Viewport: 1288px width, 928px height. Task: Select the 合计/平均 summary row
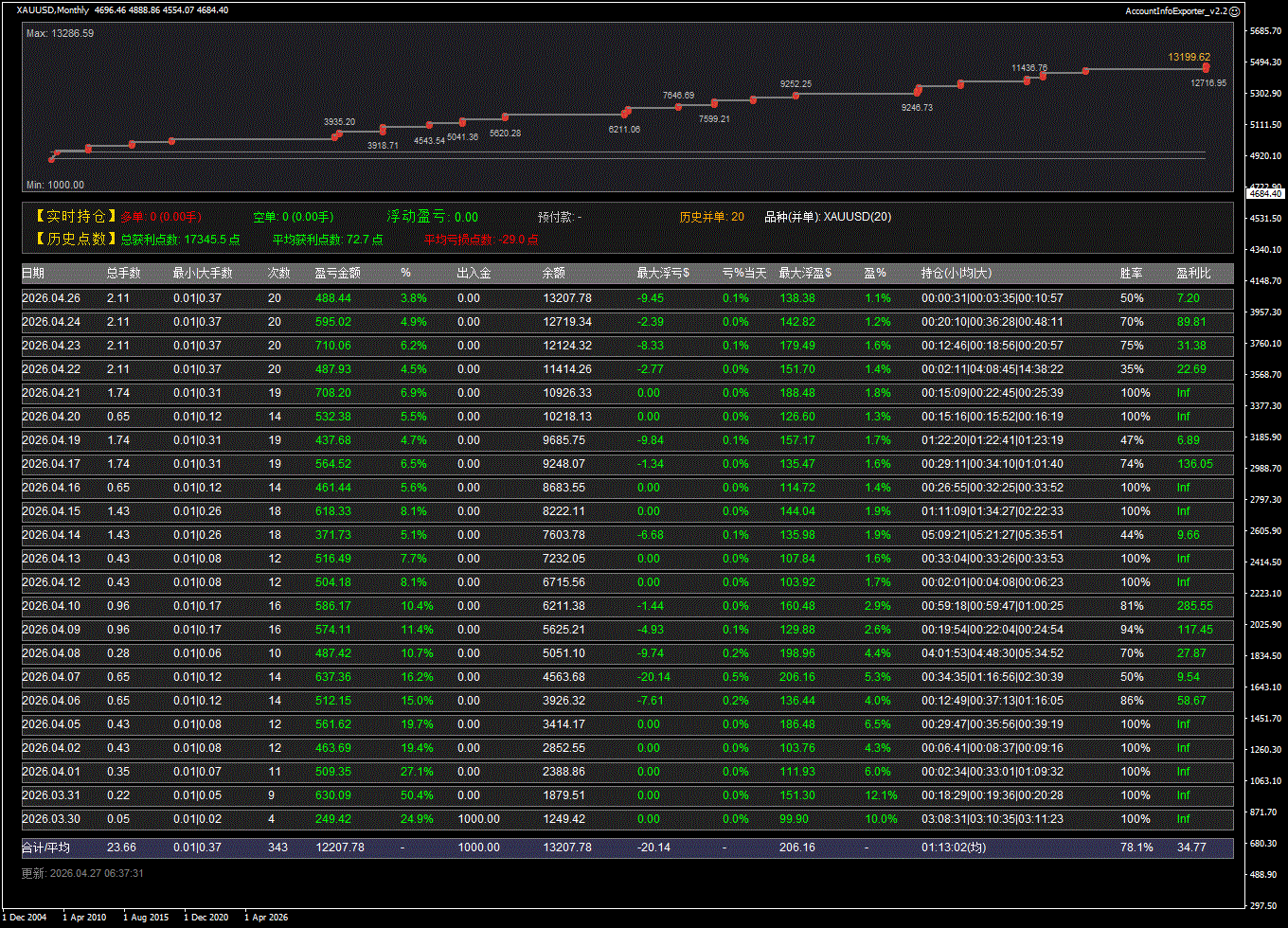[45, 848]
